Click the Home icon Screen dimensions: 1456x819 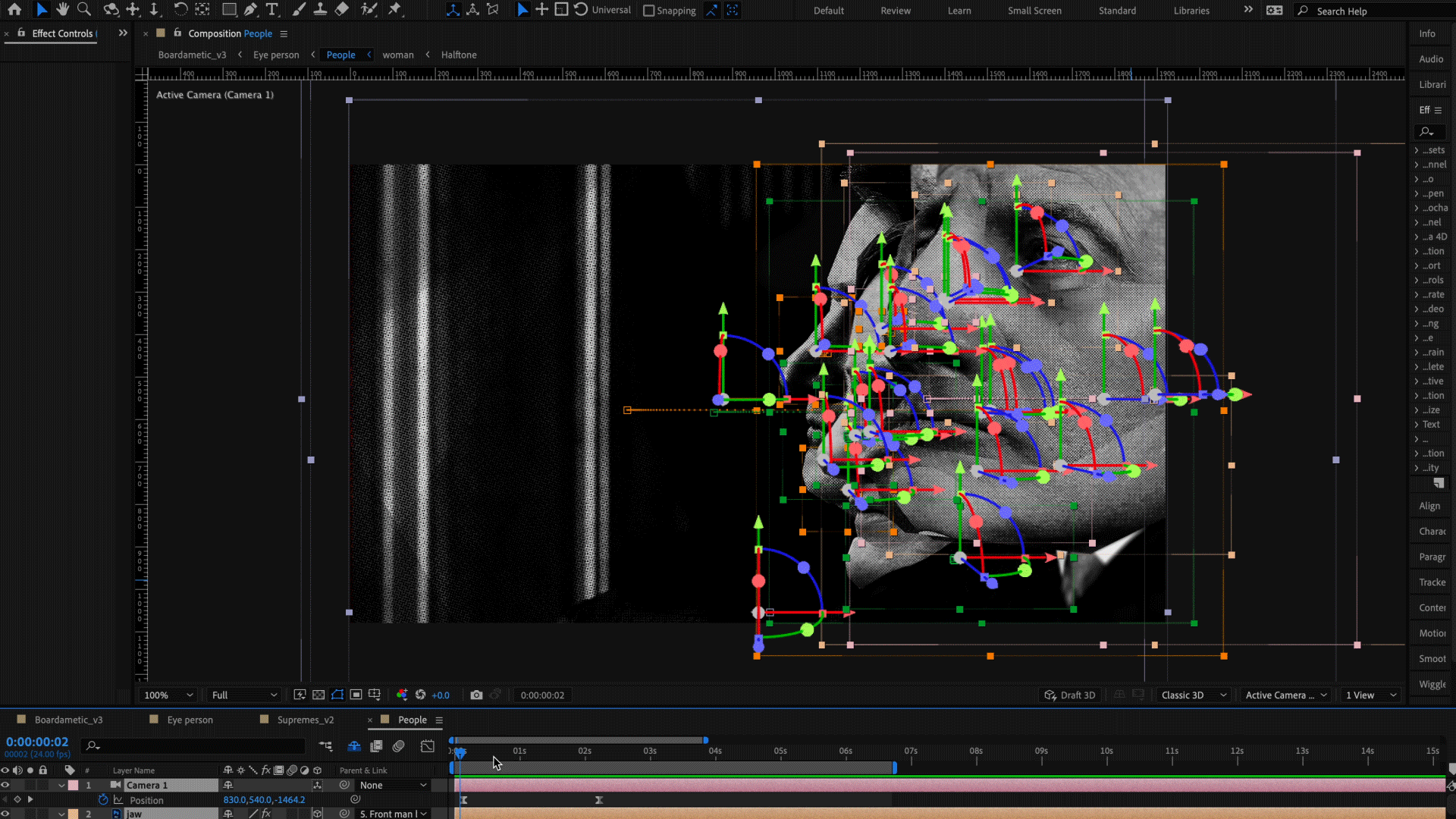[14, 10]
